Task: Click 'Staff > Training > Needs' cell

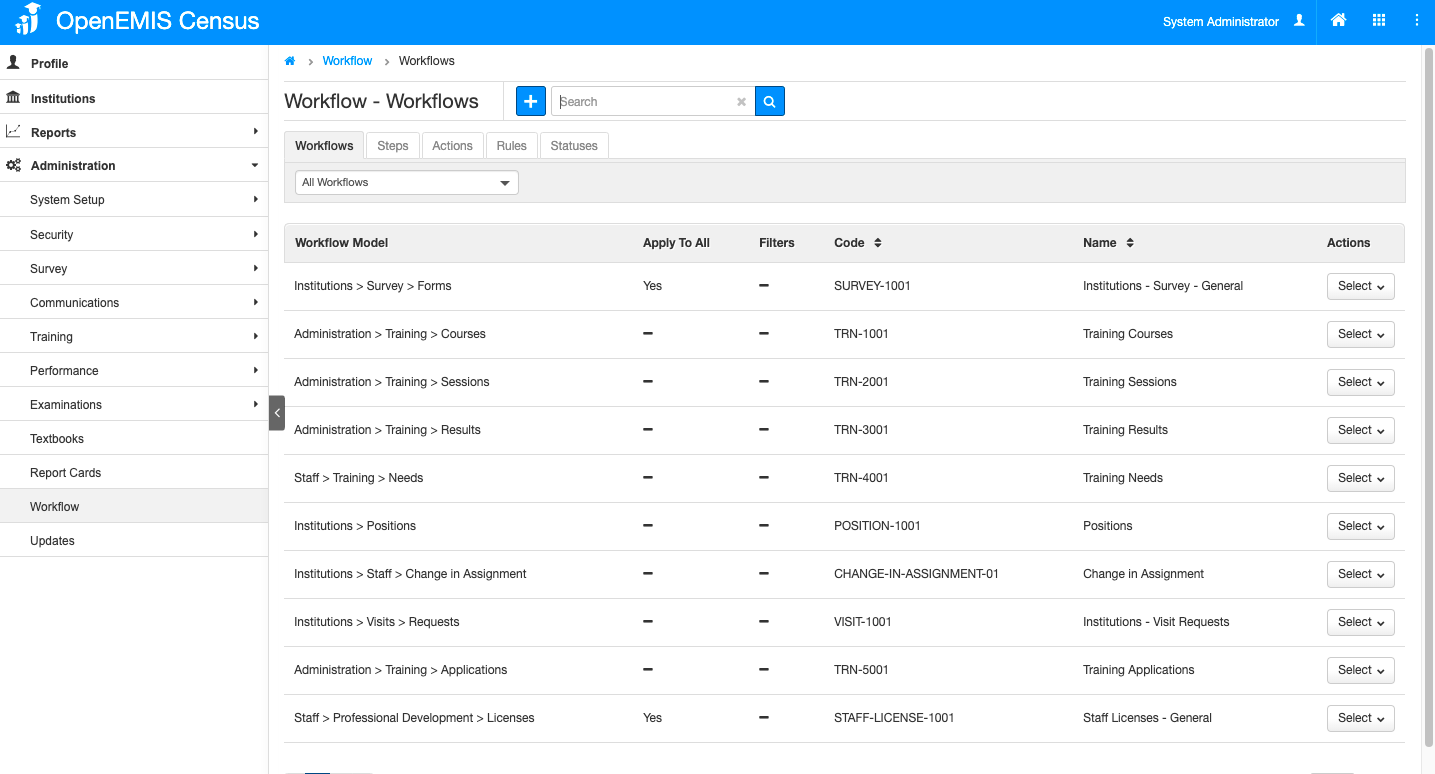Action: (x=358, y=478)
